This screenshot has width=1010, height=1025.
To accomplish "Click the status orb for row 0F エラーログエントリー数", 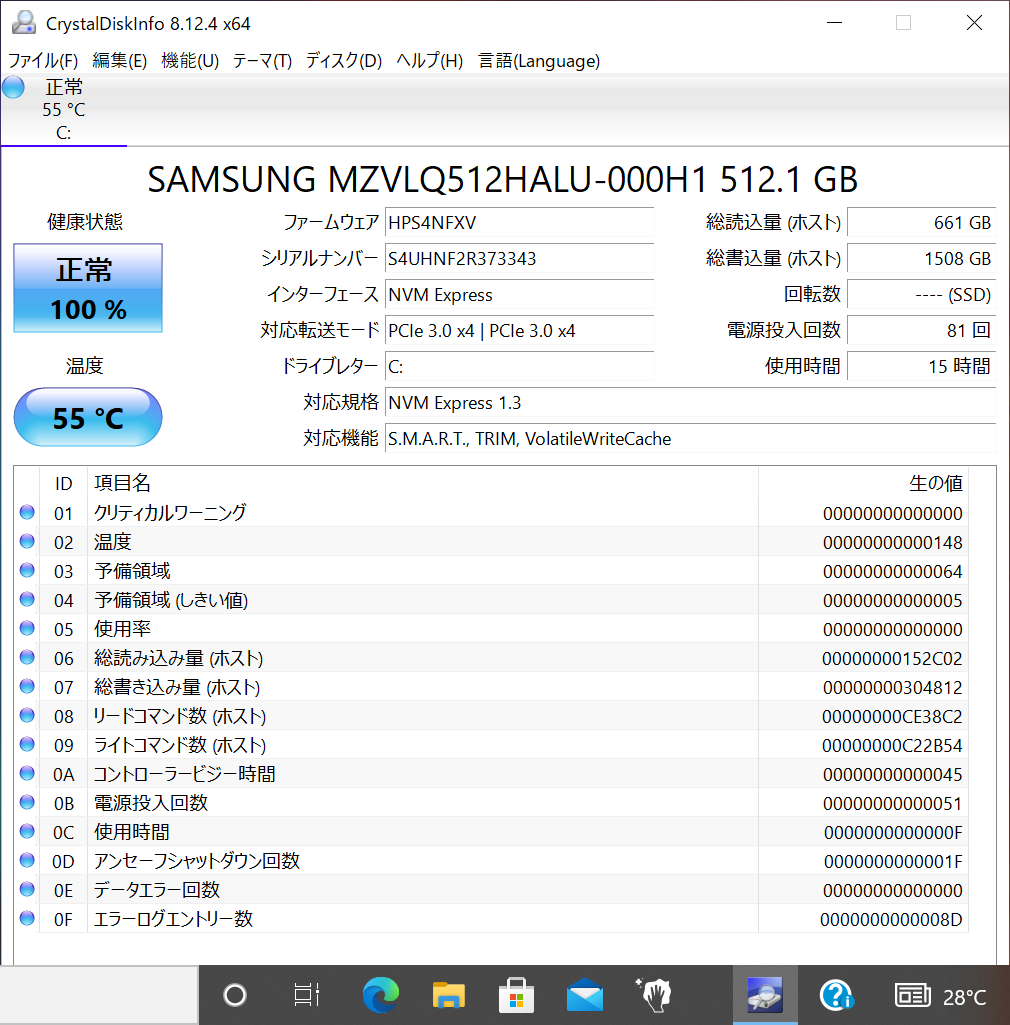I will click(27, 918).
